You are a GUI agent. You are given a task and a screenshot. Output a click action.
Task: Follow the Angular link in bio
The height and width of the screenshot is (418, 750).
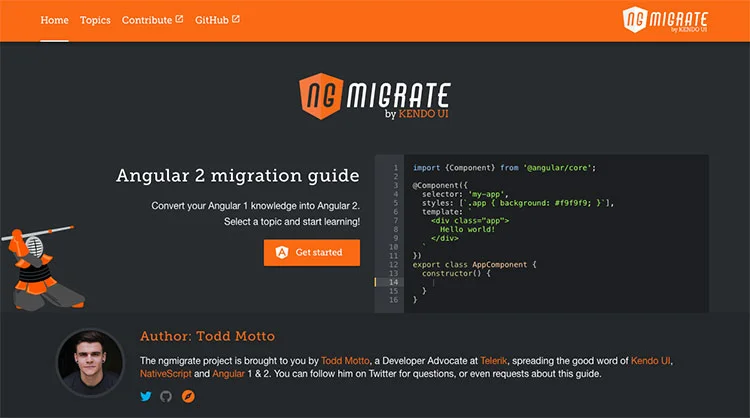pyautogui.click(x=228, y=374)
